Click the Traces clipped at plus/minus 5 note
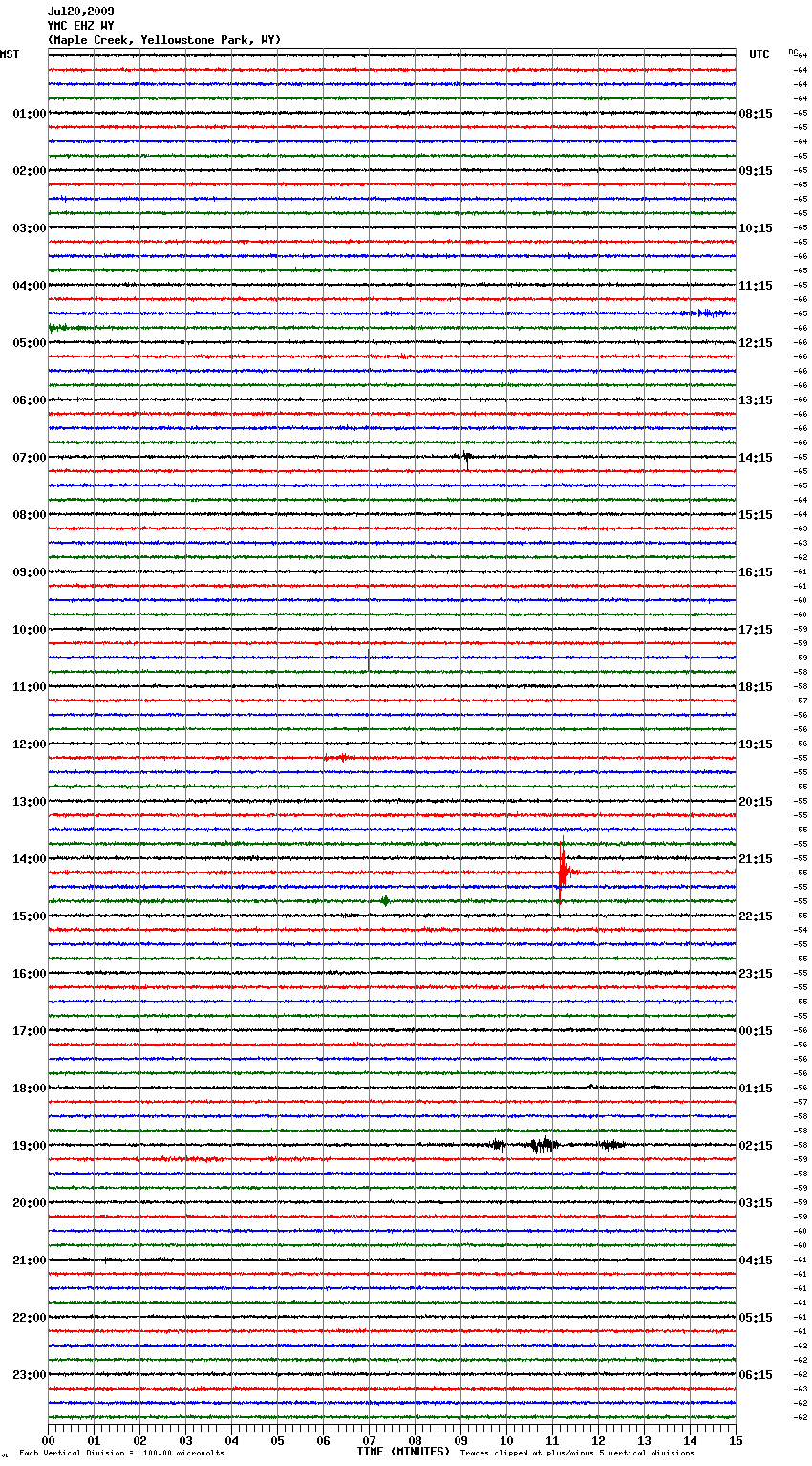The image size is (812, 1466). coord(577,1454)
